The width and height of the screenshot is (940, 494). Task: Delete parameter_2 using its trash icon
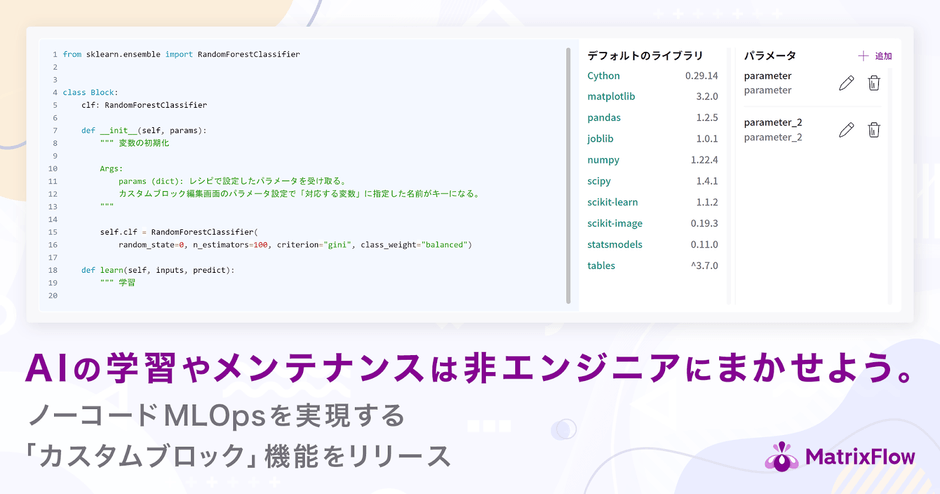(874, 129)
